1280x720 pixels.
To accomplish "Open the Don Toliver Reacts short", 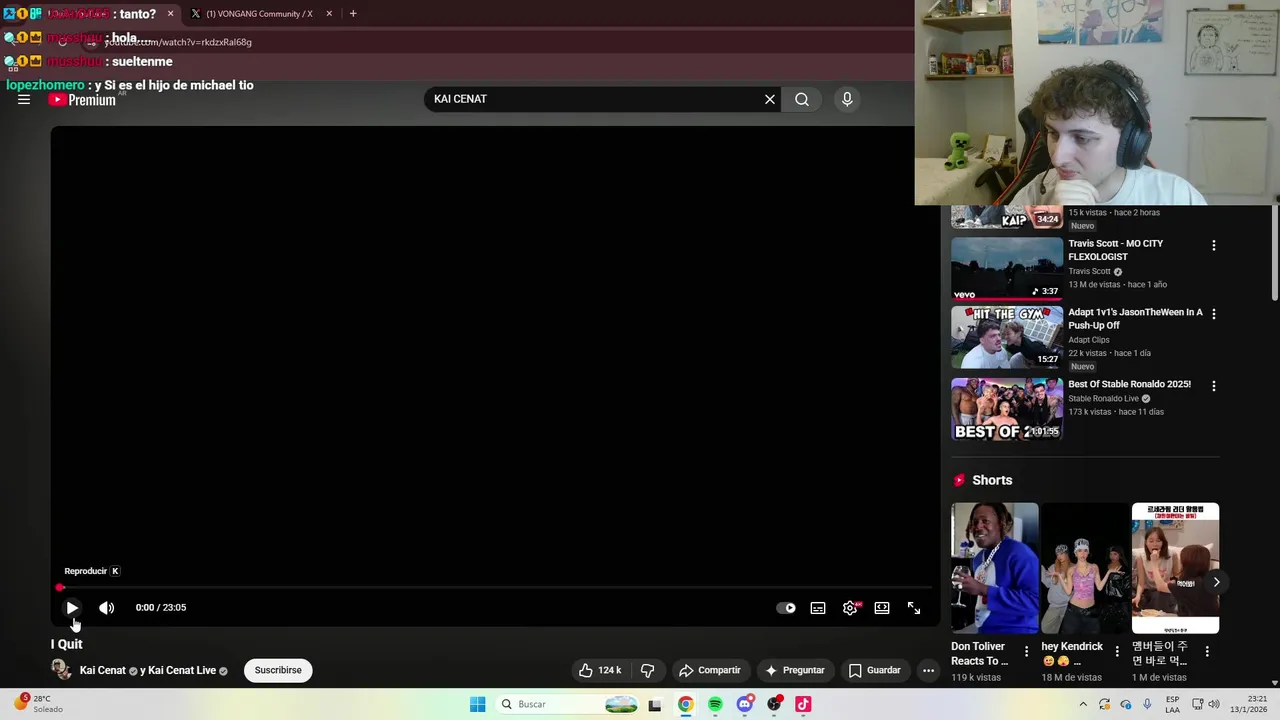I will [995, 568].
